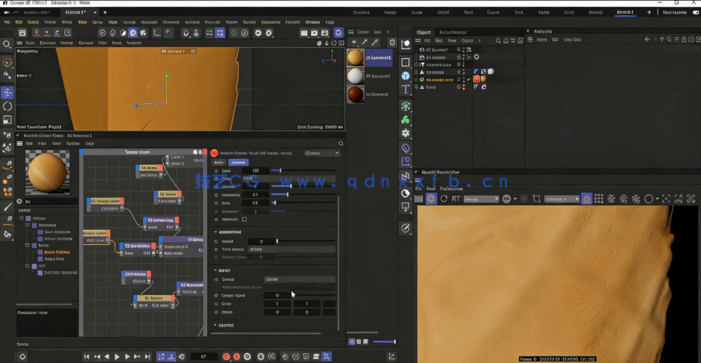Image resolution: width=701 pixels, height=363 pixels.
Task: Click the refresh icon in render view
Action: point(444,199)
